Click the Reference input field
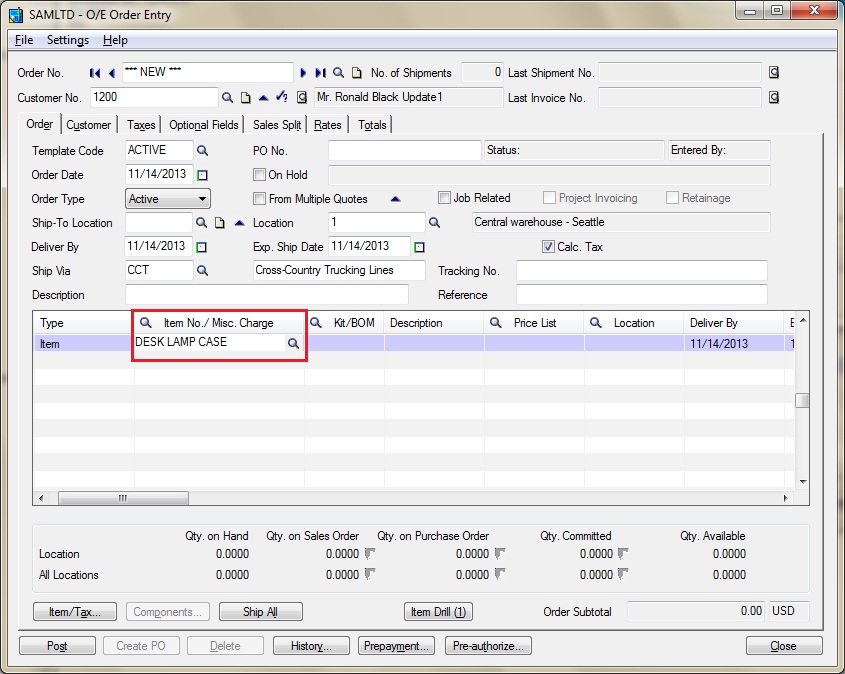845x674 pixels. [x=642, y=295]
